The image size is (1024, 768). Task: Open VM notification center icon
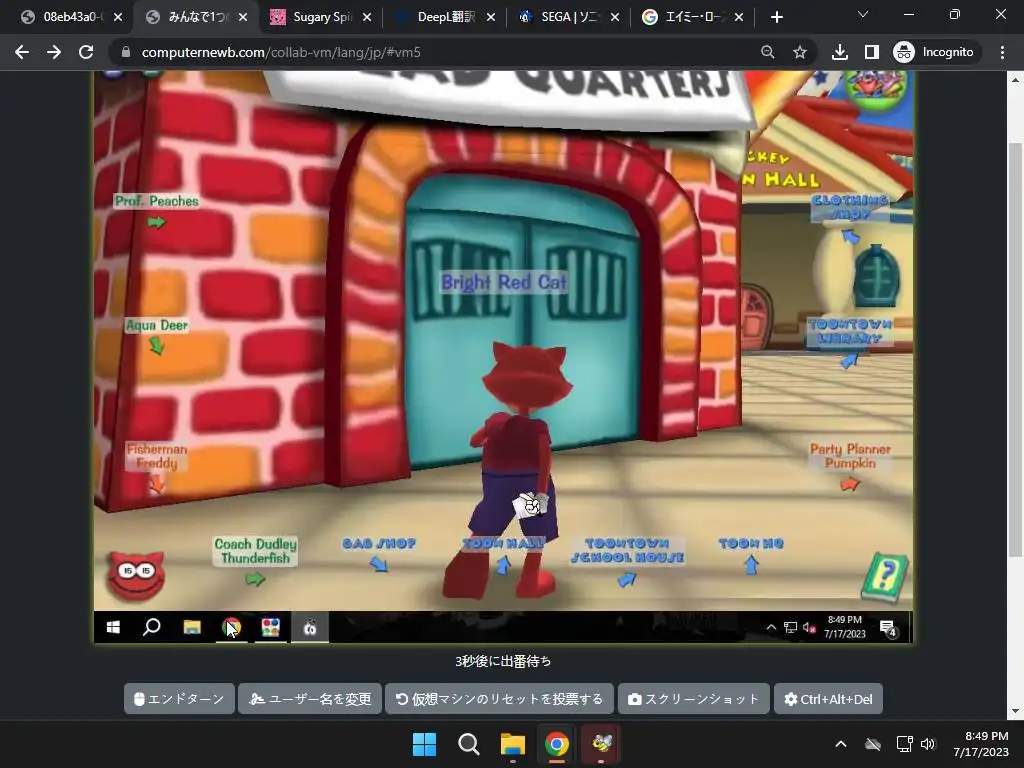coord(888,628)
